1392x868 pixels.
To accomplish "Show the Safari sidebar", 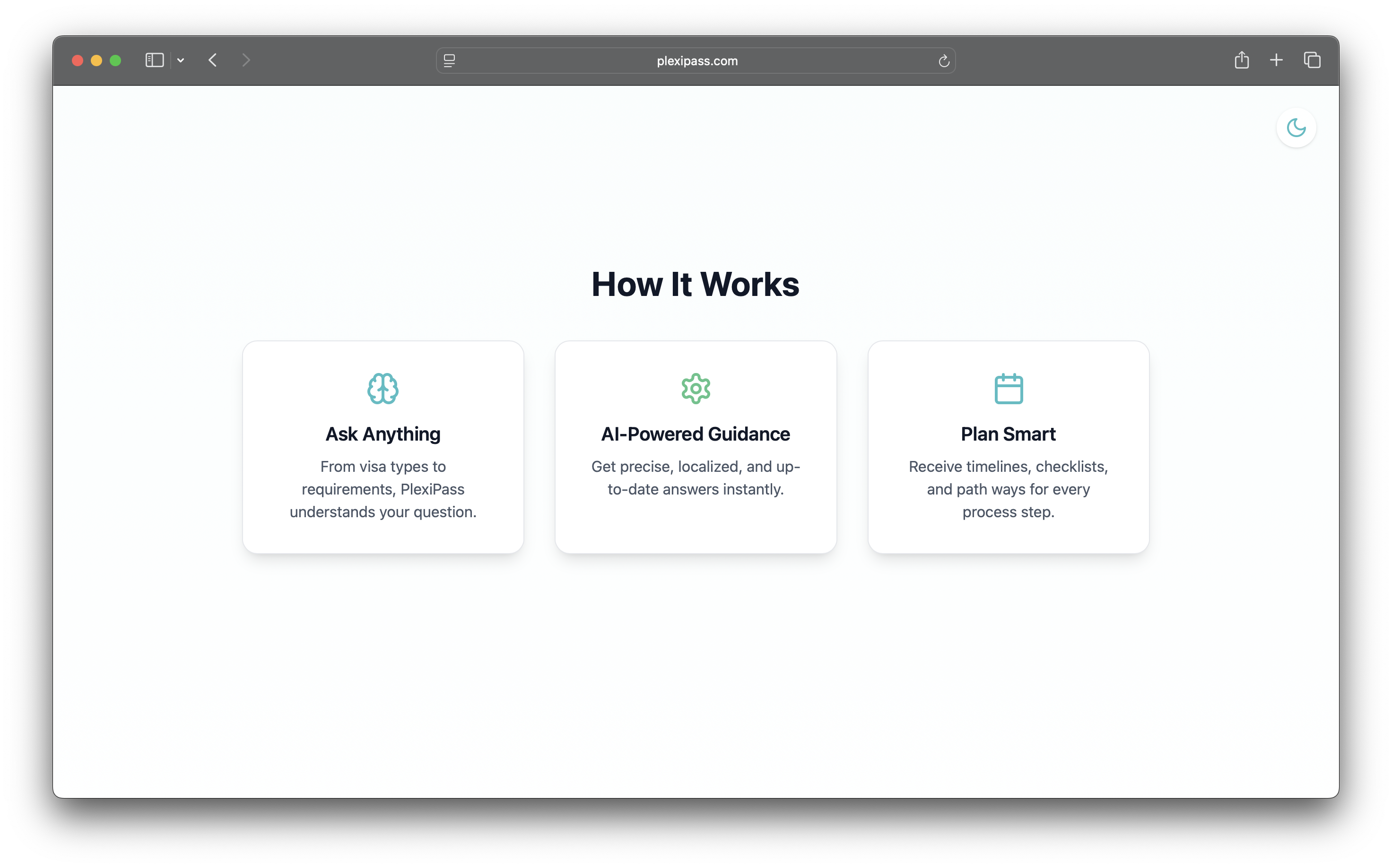I will point(155,61).
